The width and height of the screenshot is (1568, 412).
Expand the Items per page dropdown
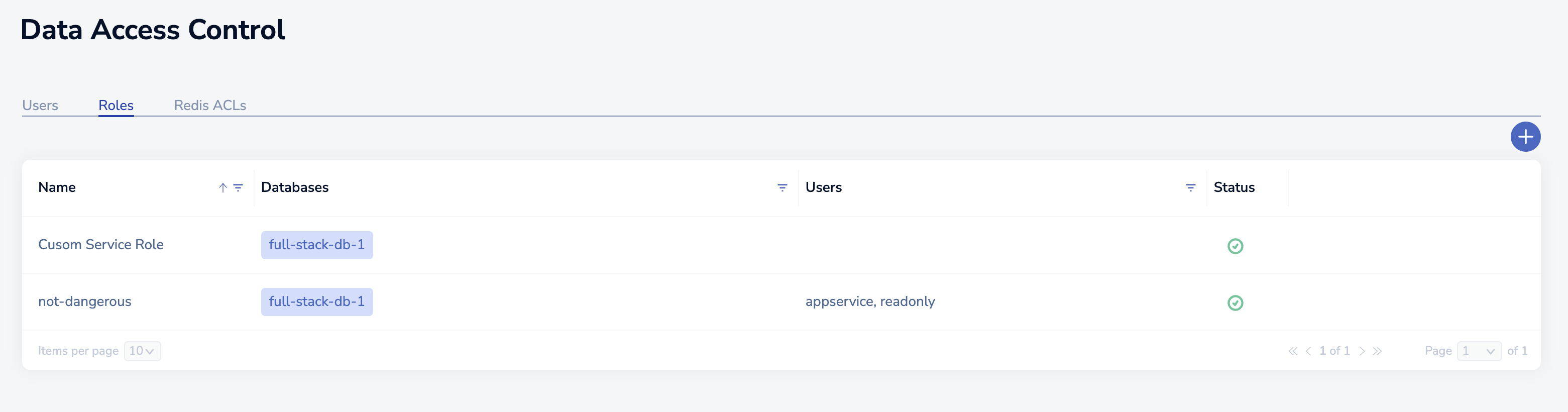pyautogui.click(x=143, y=351)
